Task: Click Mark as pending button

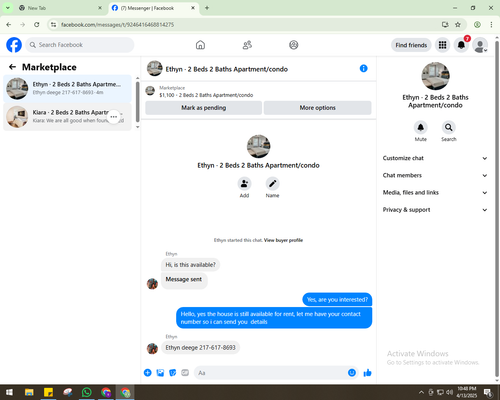Action: click(x=204, y=108)
